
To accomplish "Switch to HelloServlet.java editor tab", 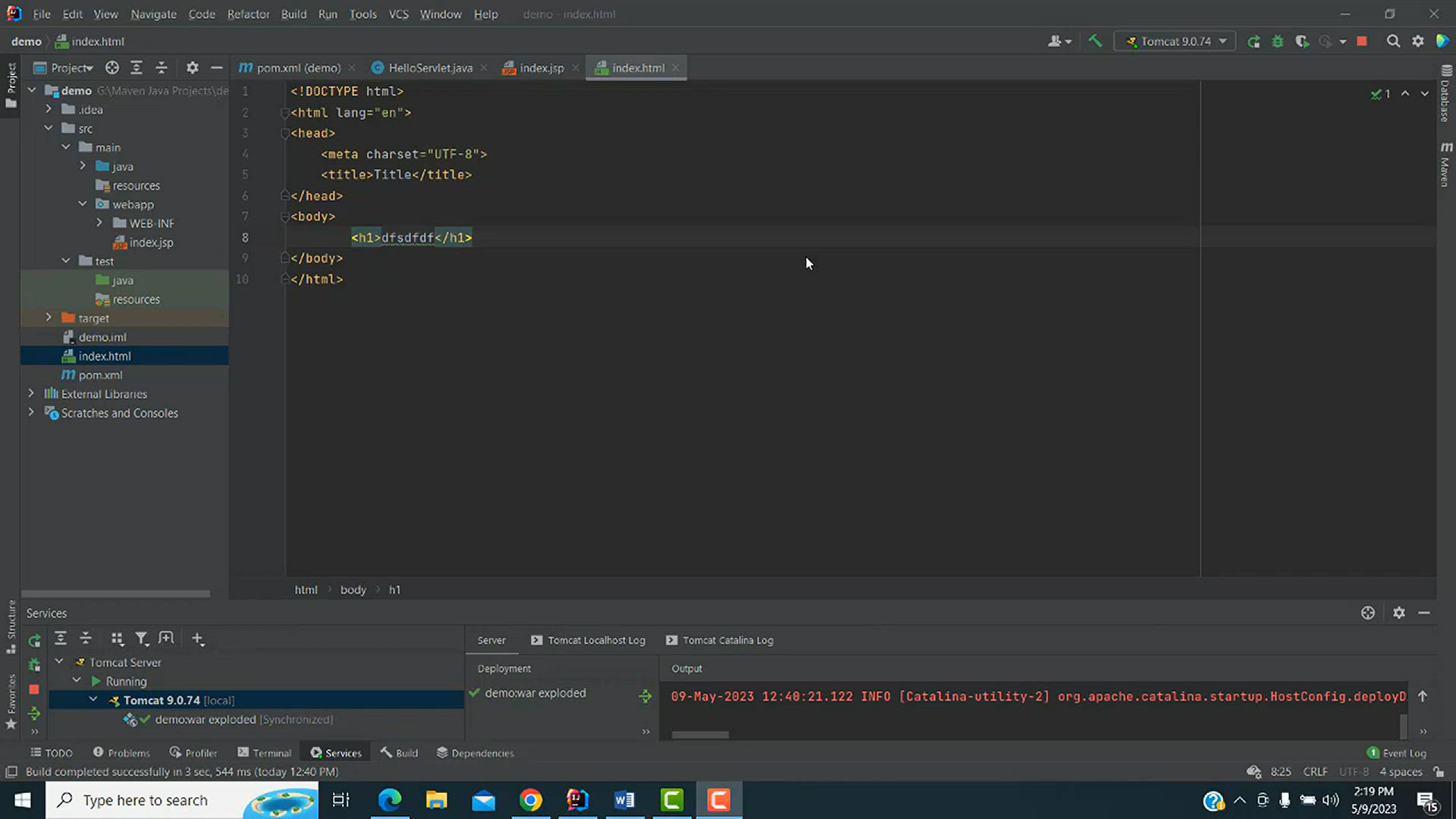I will tap(430, 68).
